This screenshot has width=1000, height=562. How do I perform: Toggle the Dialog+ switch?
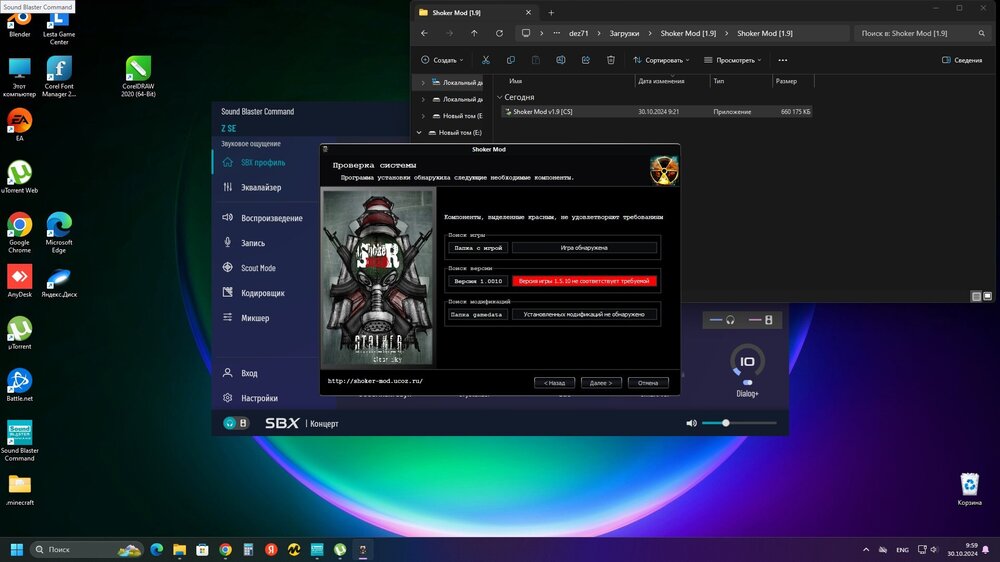point(746,382)
